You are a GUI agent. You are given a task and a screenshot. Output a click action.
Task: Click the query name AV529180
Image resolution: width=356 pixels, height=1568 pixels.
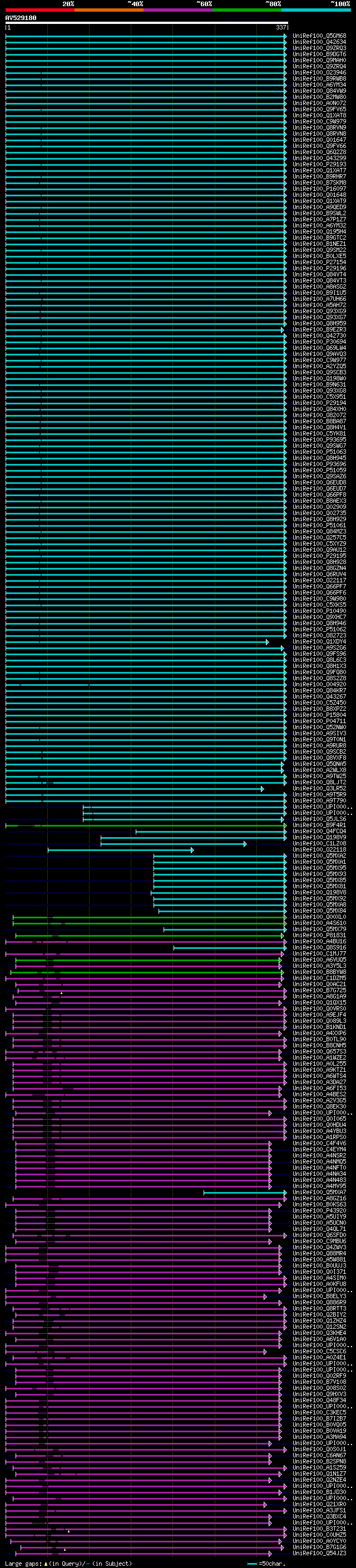click(21, 18)
